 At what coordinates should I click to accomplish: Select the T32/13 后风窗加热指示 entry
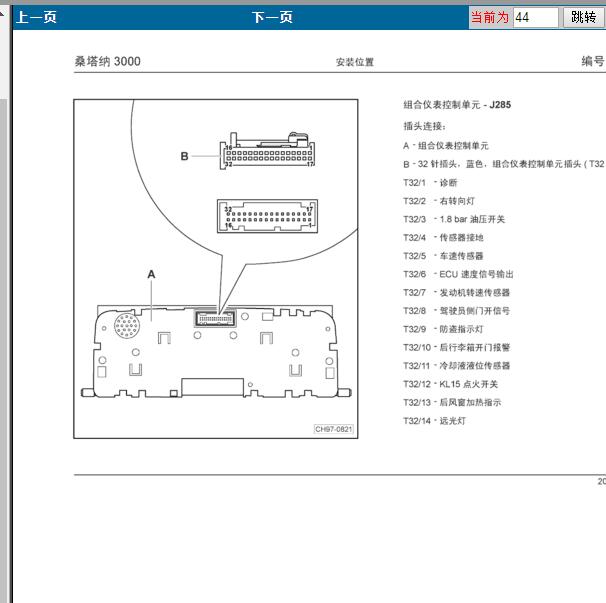coord(452,402)
